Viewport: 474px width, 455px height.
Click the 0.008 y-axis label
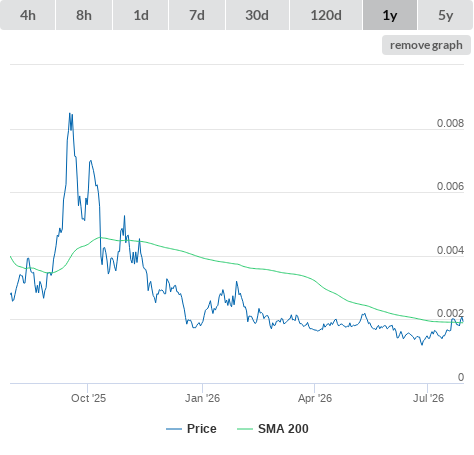click(450, 123)
